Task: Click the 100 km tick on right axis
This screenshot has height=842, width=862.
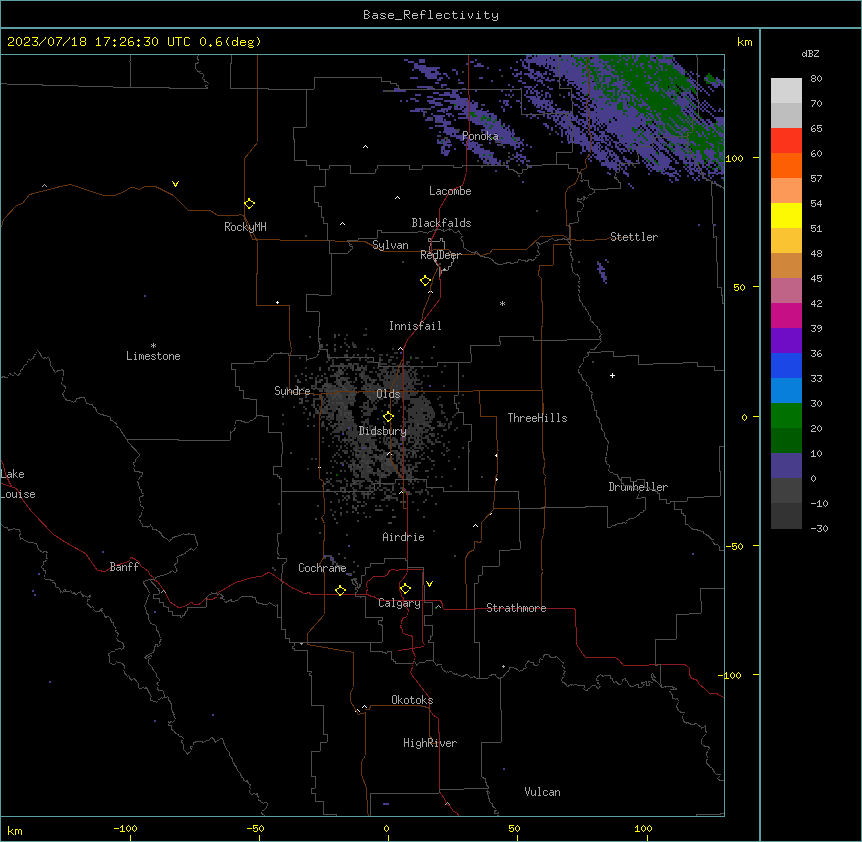Action: 734,158
